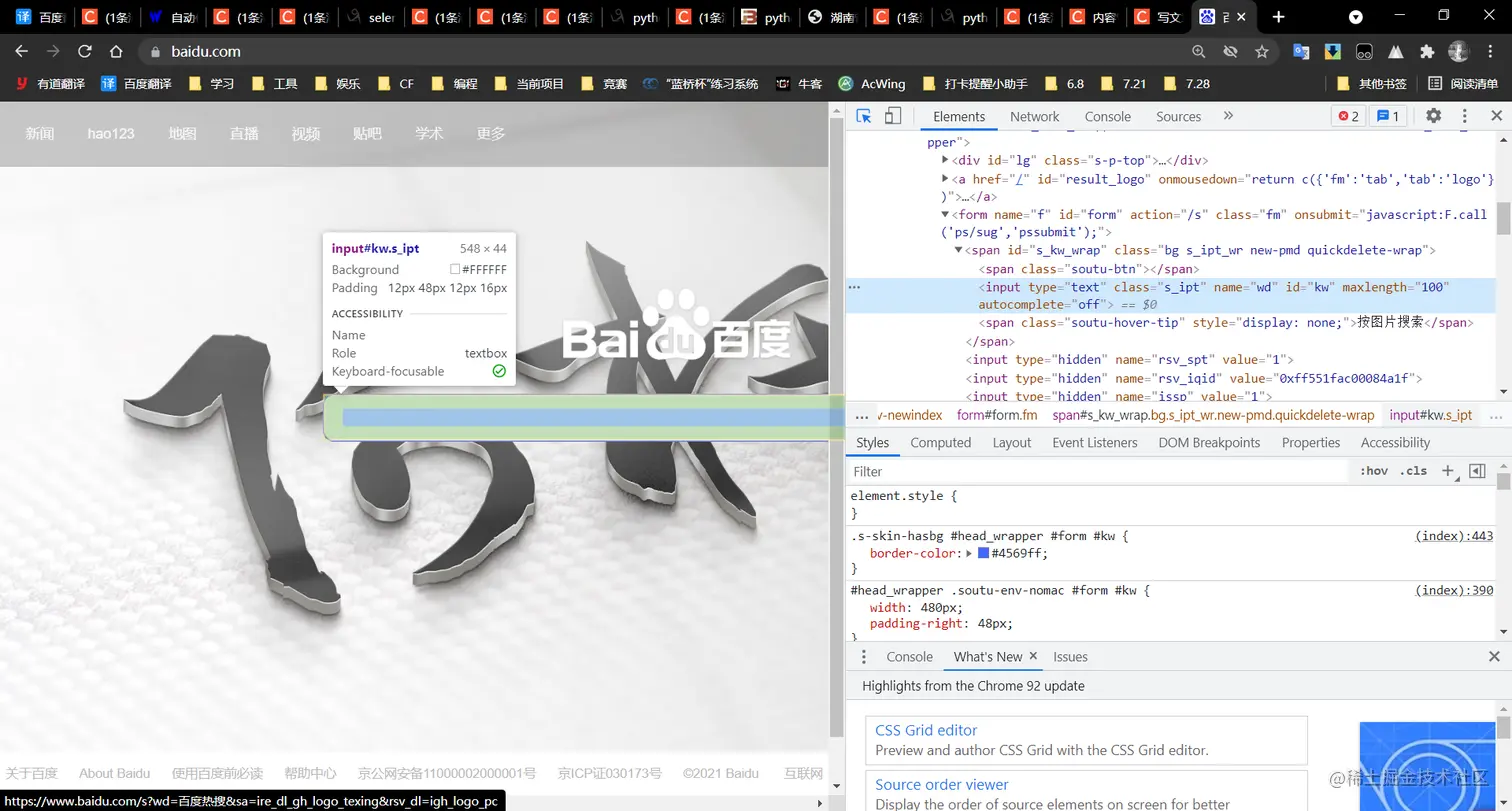Open the #4569ff color swatch picker
This screenshot has height=811, width=1512.
tap(983, 553)
